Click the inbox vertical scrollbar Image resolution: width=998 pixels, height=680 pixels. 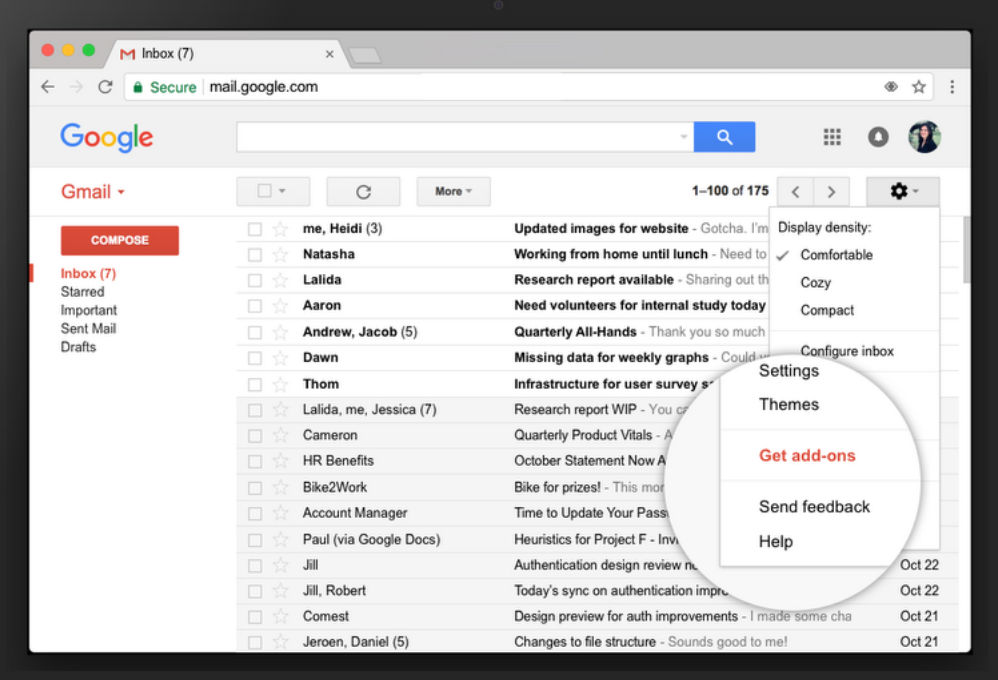(x=966, y=250)
